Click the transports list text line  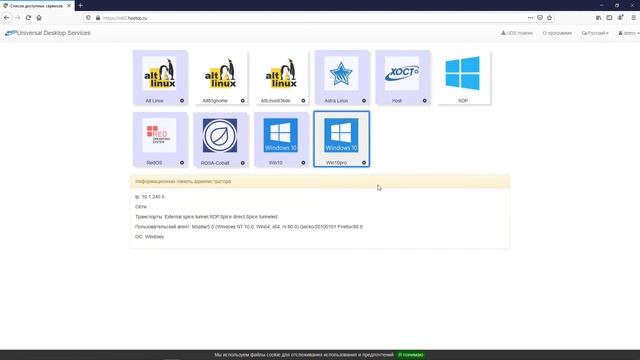(x=206, y=217)
